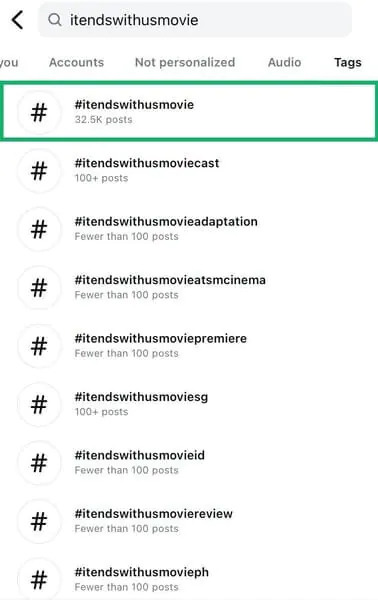Open the #itendswithusmovieph hashtag

click(x=189, y=579)
